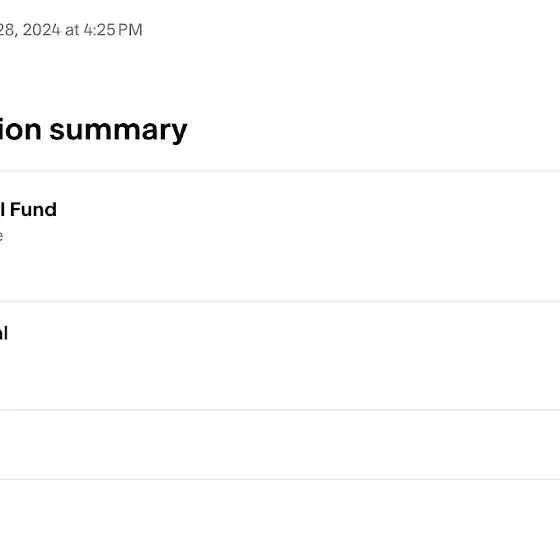
Task: Click the letter "l" preceding Fund
Action: pos(2,209)
